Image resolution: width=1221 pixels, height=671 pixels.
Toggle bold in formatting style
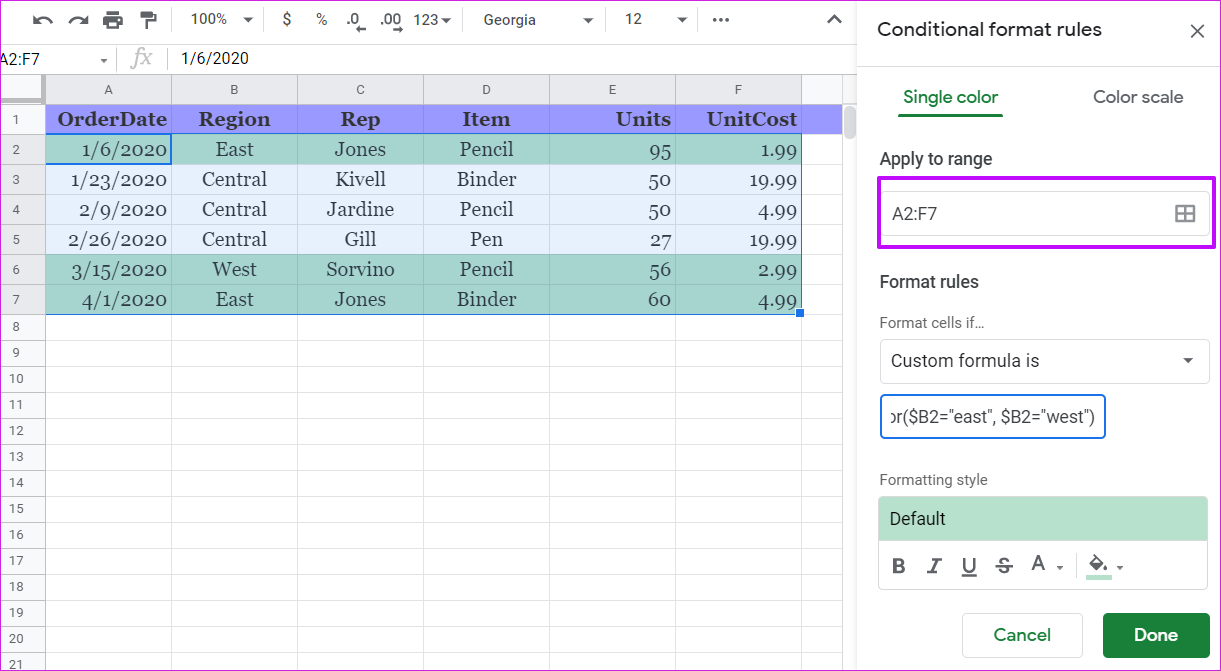pos(898,566)
